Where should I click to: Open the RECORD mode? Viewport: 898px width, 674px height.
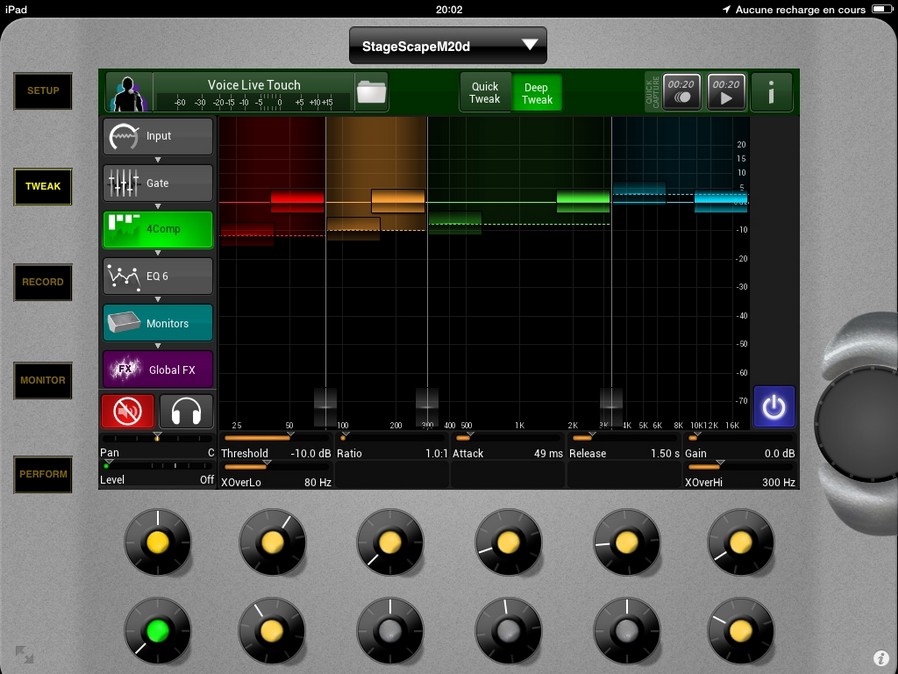43,282
